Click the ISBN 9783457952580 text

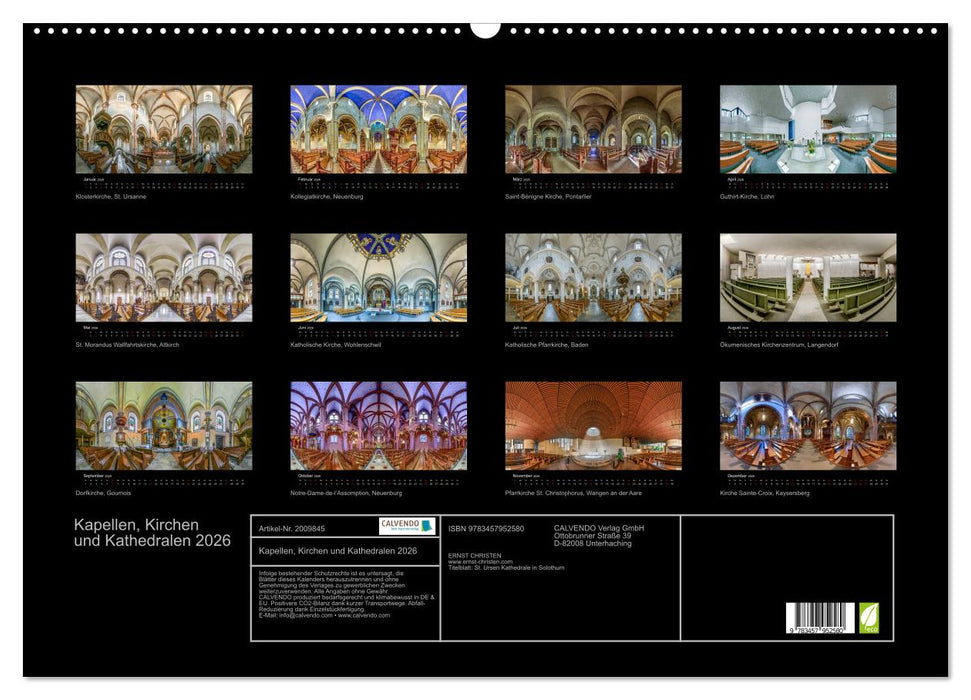[x=486, y=528]
